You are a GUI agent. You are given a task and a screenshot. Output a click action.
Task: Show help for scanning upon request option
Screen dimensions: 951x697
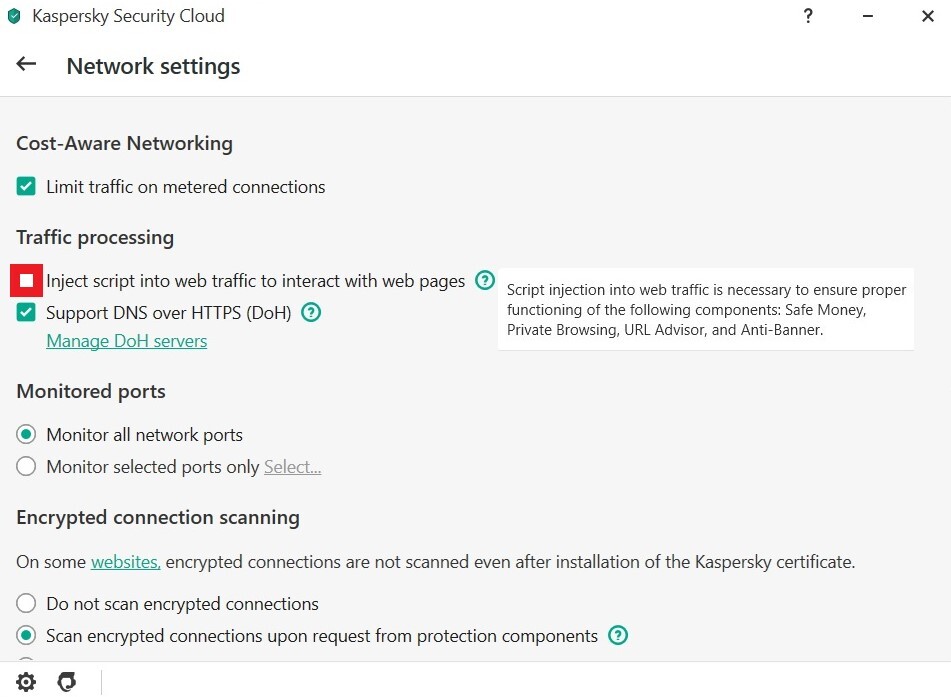pyautogui.click(x=618, y=635)
